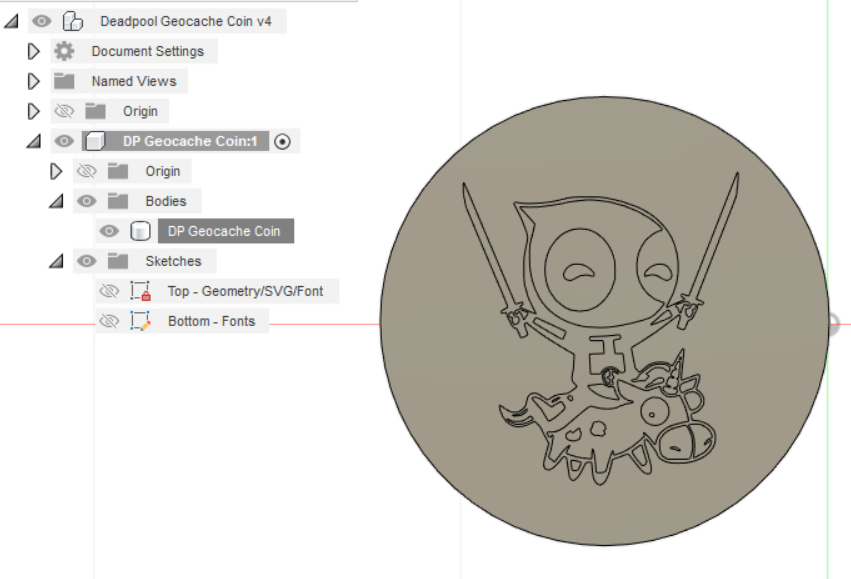851x579 pixels.
Task: Click the Named Views folder icon
Action: 62,81
